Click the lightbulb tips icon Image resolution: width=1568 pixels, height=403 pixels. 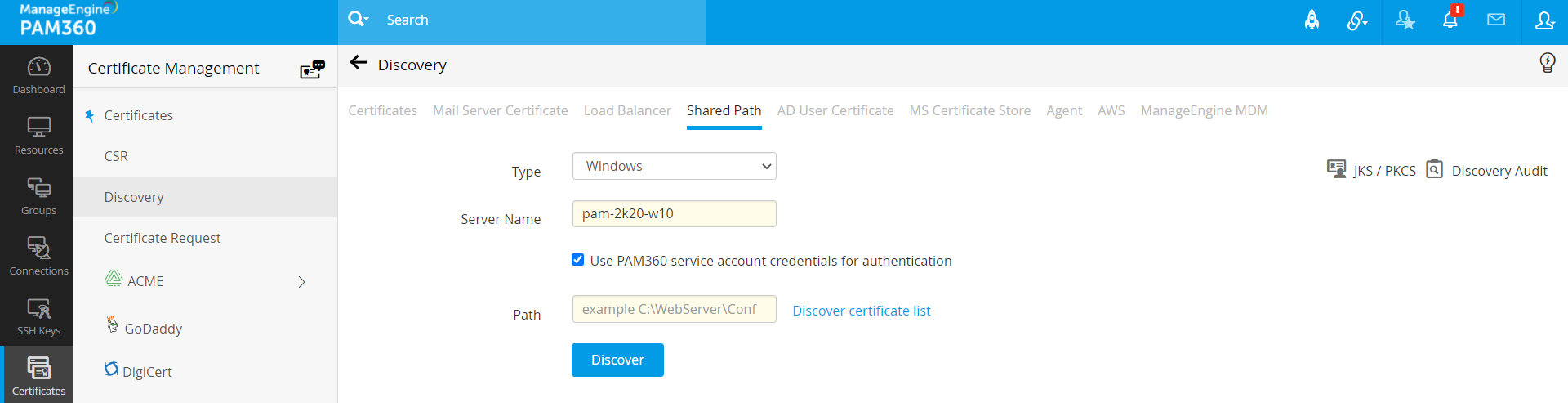pyautogui.click(x=1547, y=63)
